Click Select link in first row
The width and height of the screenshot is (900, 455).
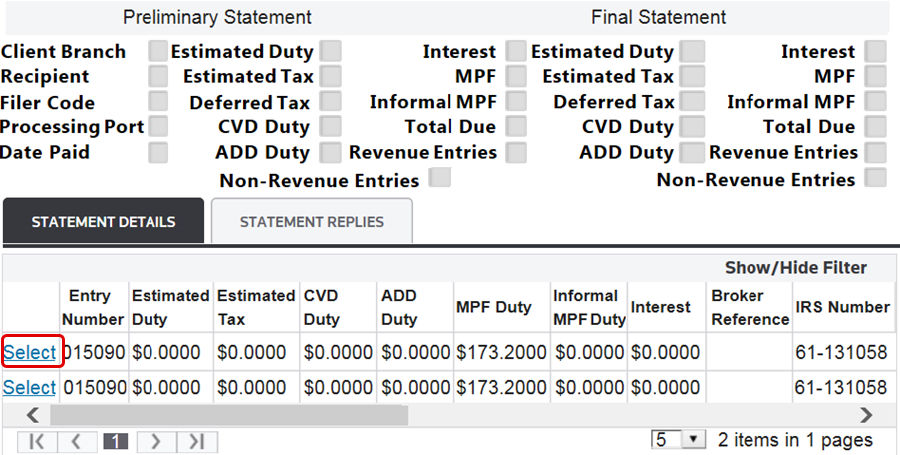(29, 352)
